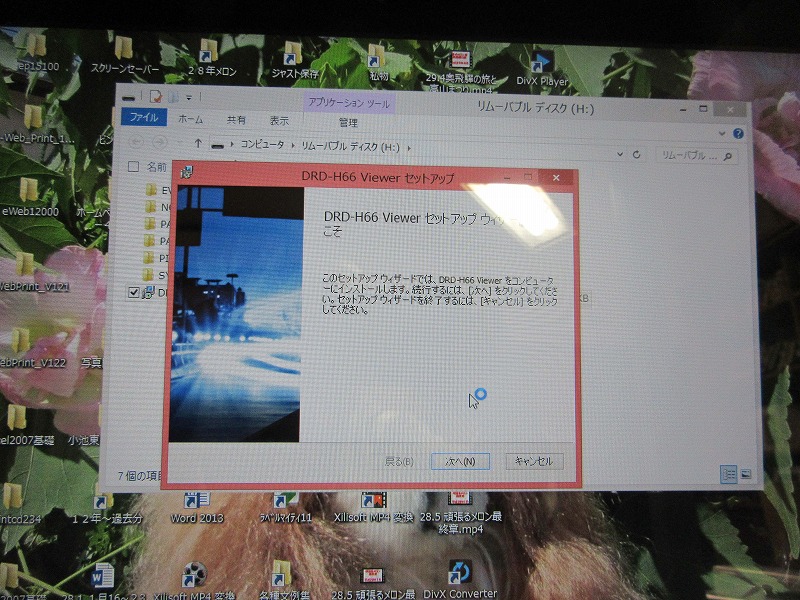Image resolution: width=800 pixels, height=600 pixels.
Task: Switch Explorer to details view
Action: coord(729,474)
